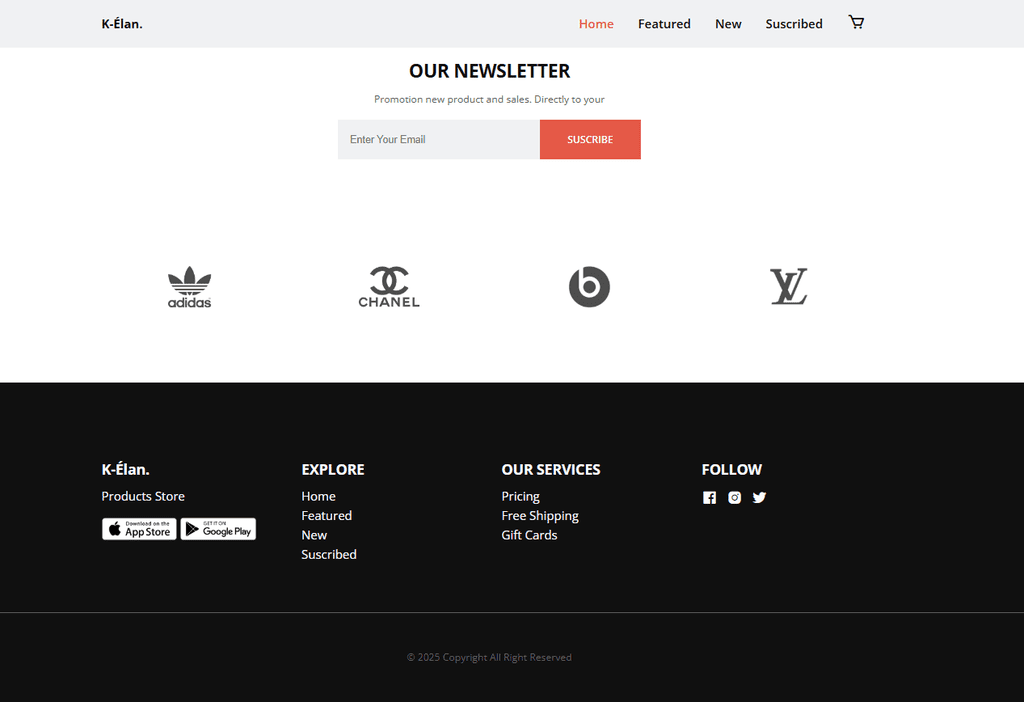This screenshot has height=702, width=1024.
Task: Select New in the header menu
Action: click(x=728, y=24)
